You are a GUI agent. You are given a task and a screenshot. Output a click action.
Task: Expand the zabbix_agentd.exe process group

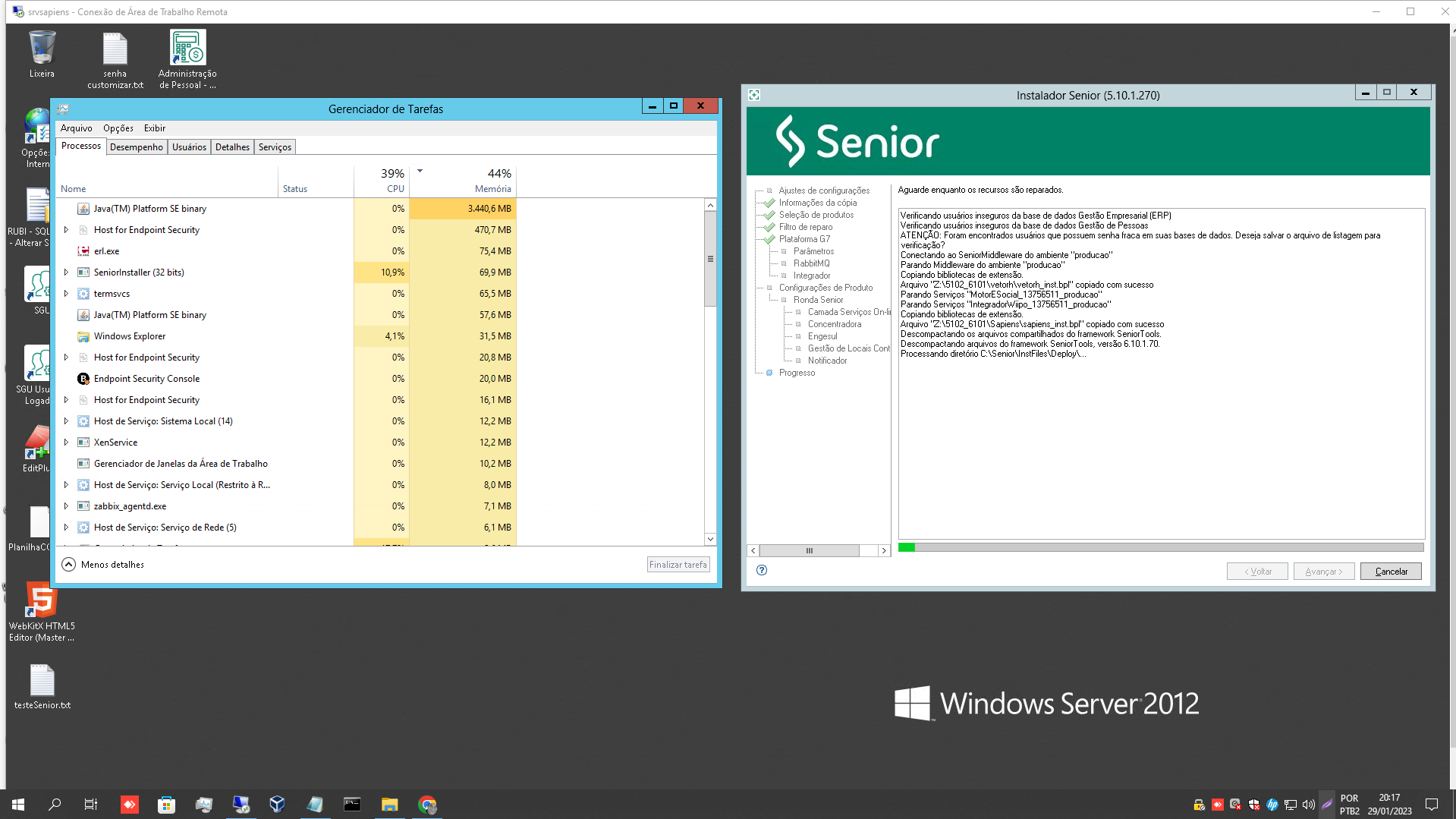[66, 506]
